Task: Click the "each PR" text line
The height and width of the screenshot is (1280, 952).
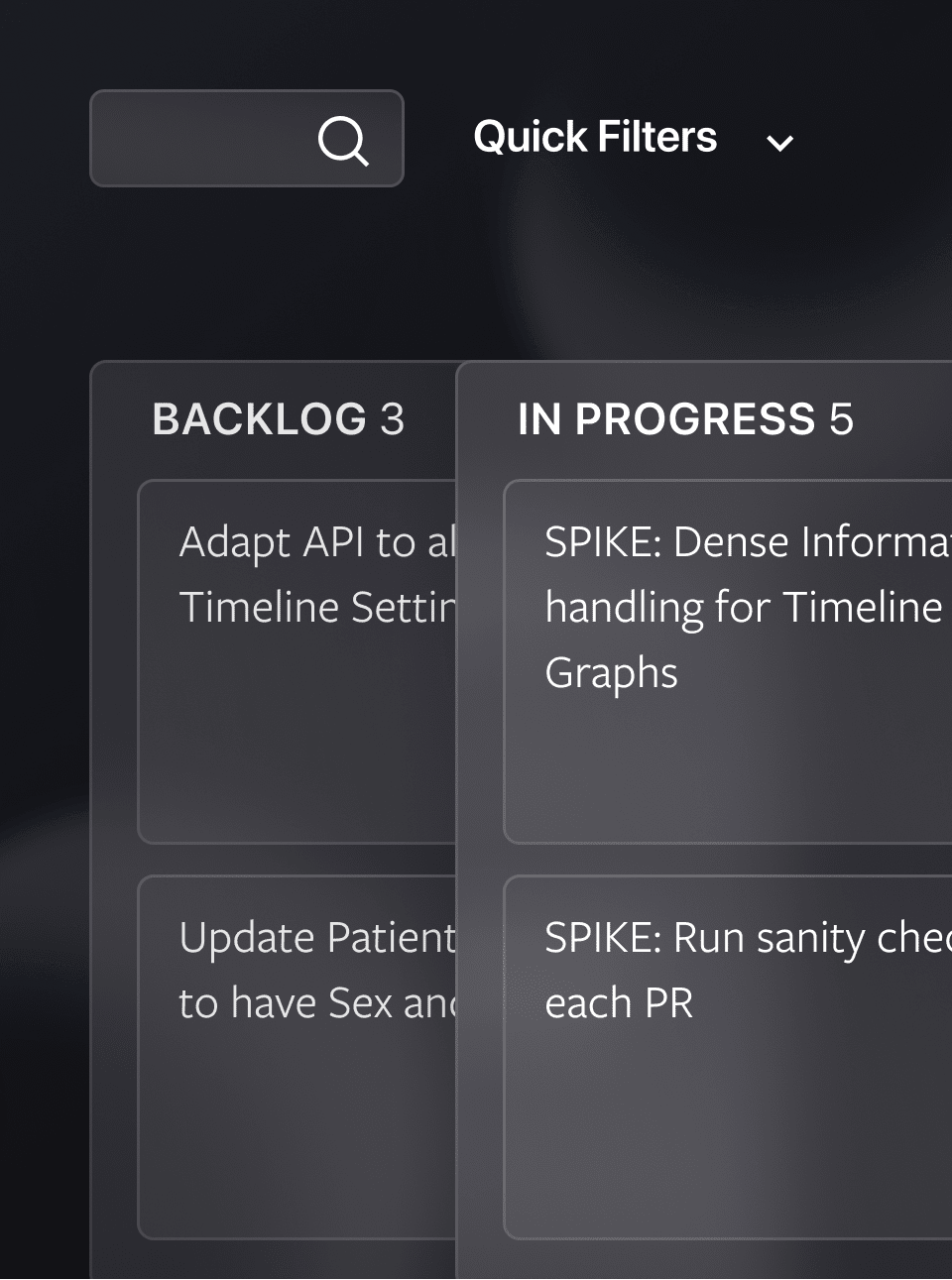Action: click(x=619, y=1003)
